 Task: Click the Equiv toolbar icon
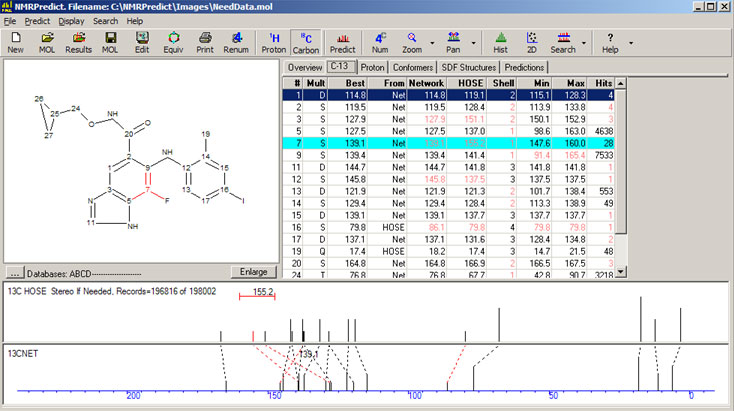(x=174, y=41)
